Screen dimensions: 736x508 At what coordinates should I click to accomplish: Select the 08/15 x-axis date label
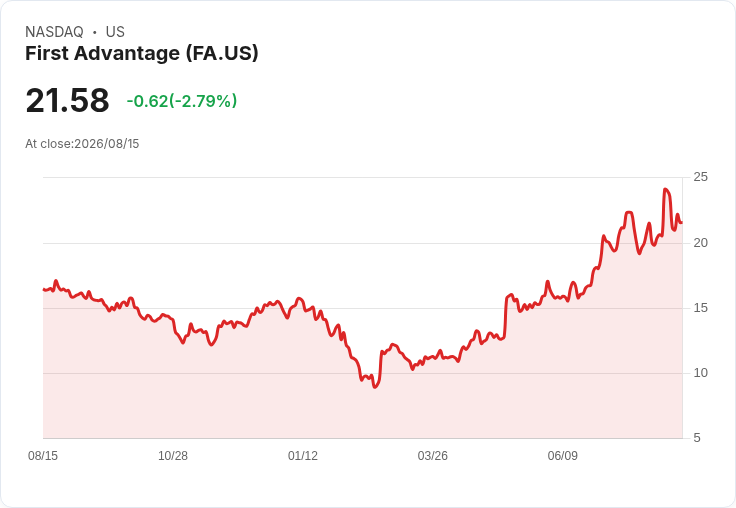pyautogui.click(x=43, y=455)
